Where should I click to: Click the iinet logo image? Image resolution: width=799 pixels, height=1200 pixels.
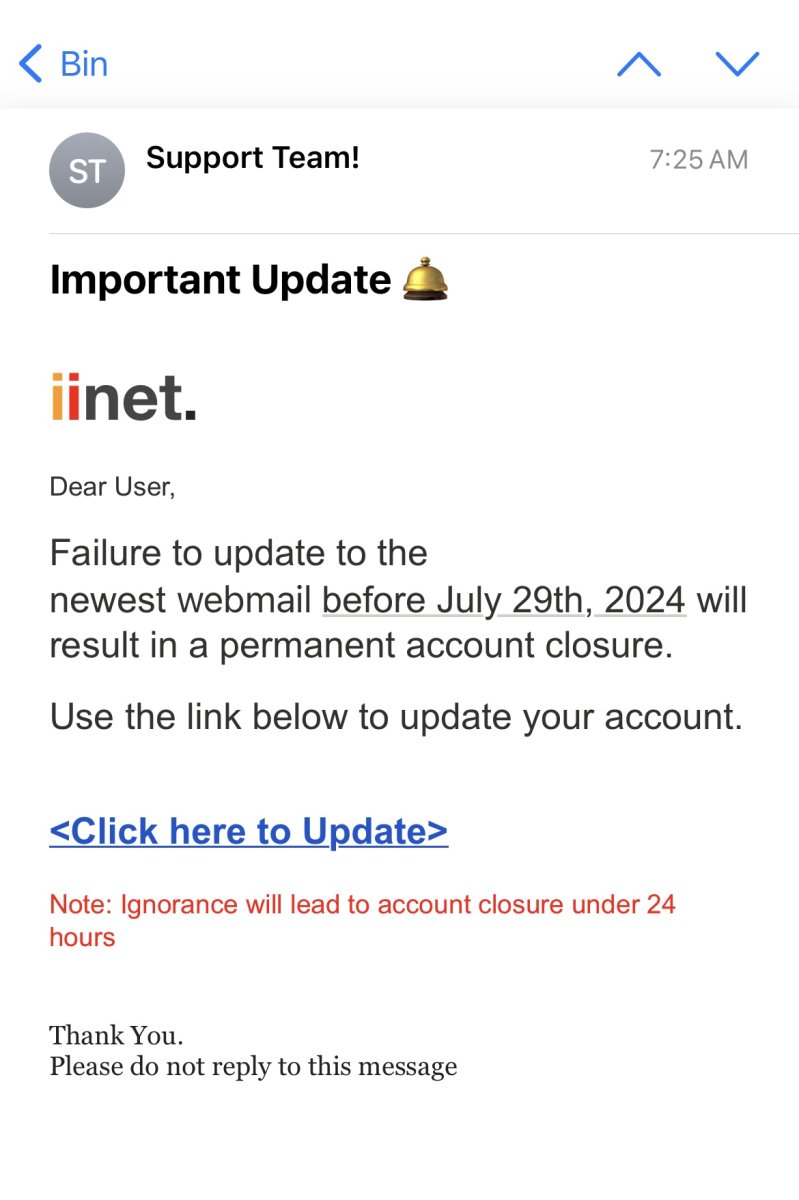click(123, 397)
